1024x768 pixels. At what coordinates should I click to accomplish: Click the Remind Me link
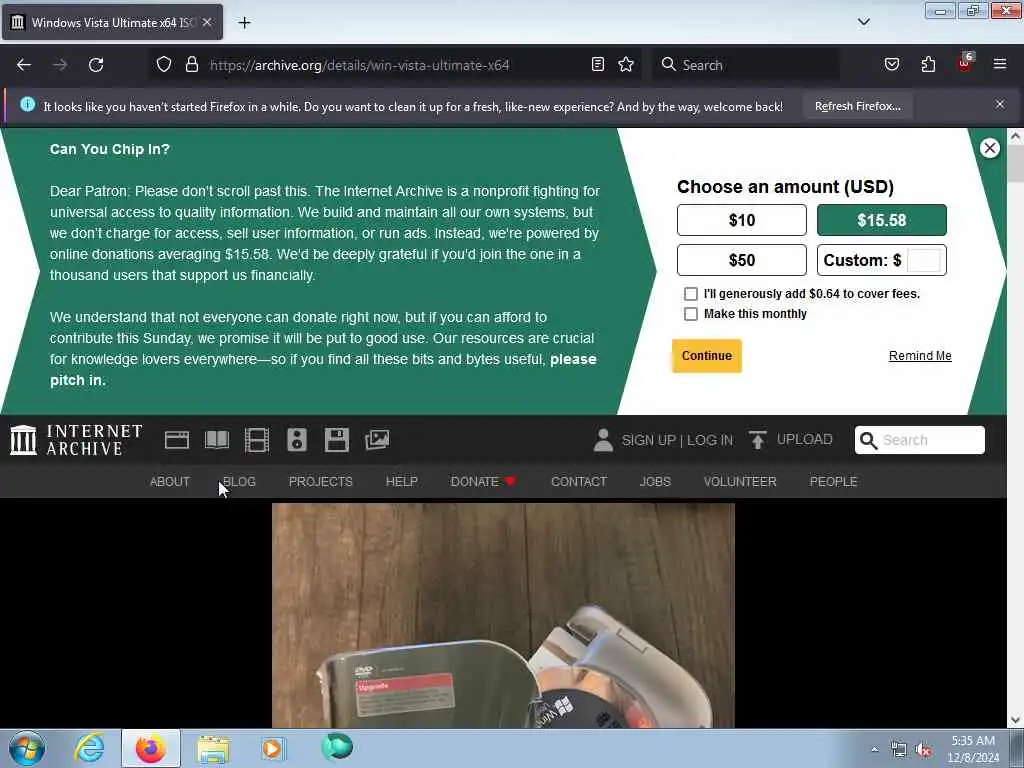(920, 356)
